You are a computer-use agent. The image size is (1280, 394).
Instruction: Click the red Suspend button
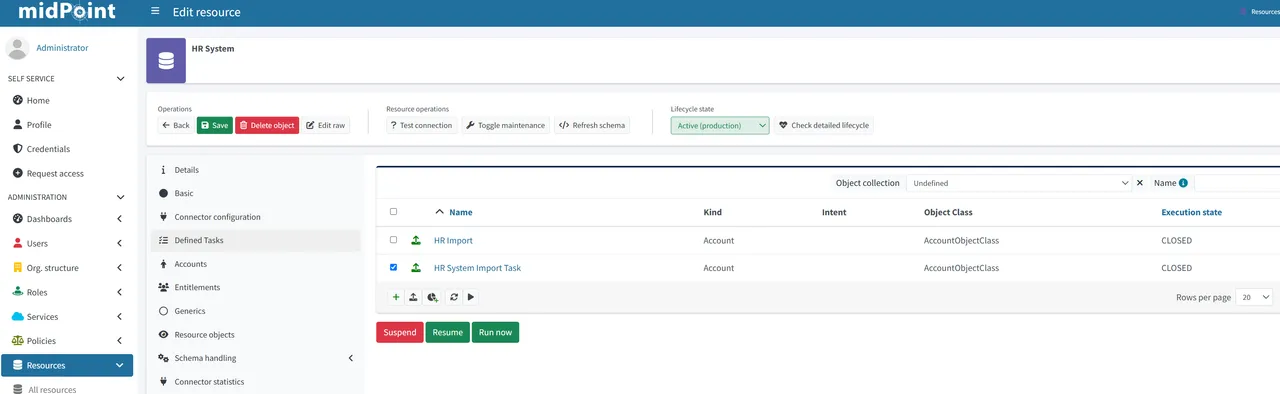click(x=400, y=332)
